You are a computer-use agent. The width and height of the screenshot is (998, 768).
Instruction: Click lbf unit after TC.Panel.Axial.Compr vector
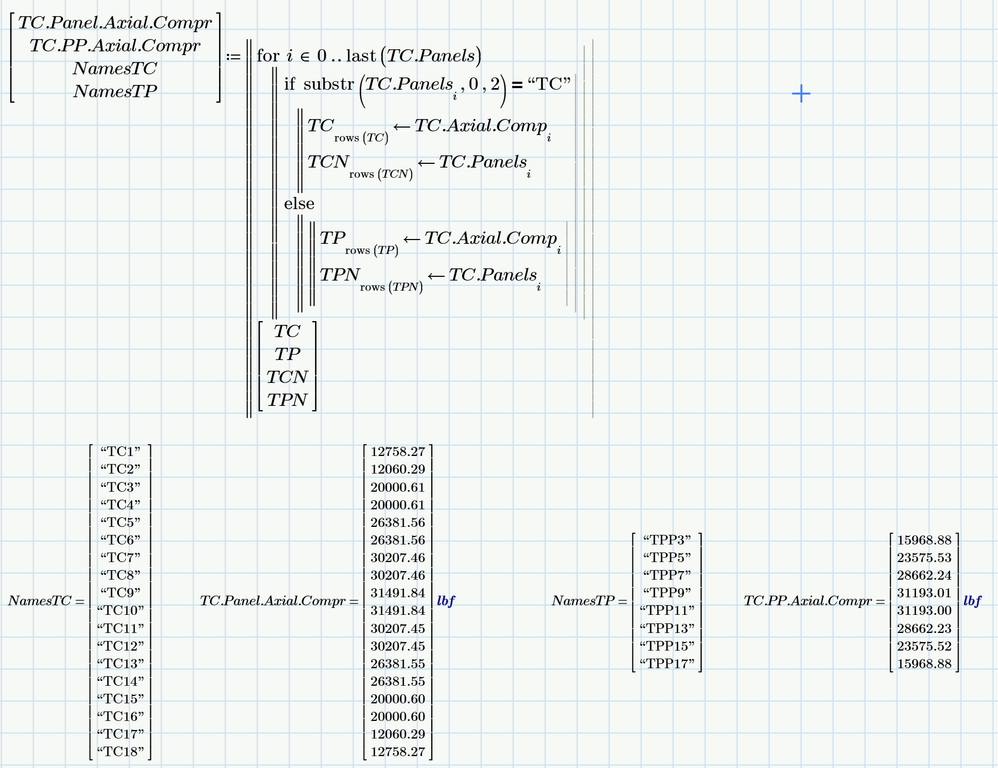coord(446,601)
